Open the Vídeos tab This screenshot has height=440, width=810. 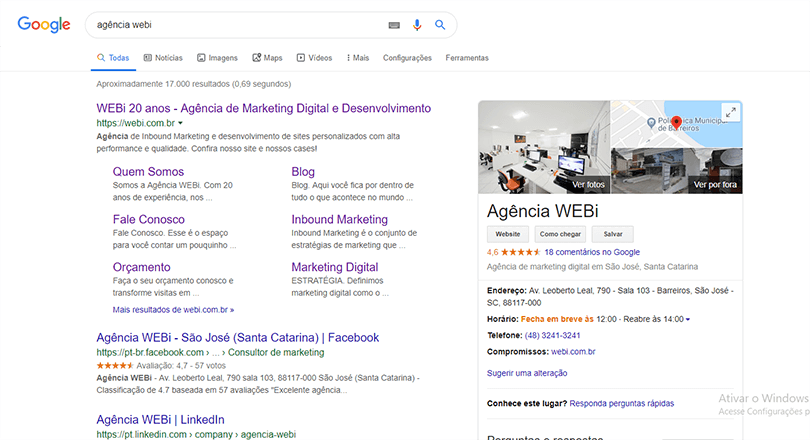coord(314,58)
